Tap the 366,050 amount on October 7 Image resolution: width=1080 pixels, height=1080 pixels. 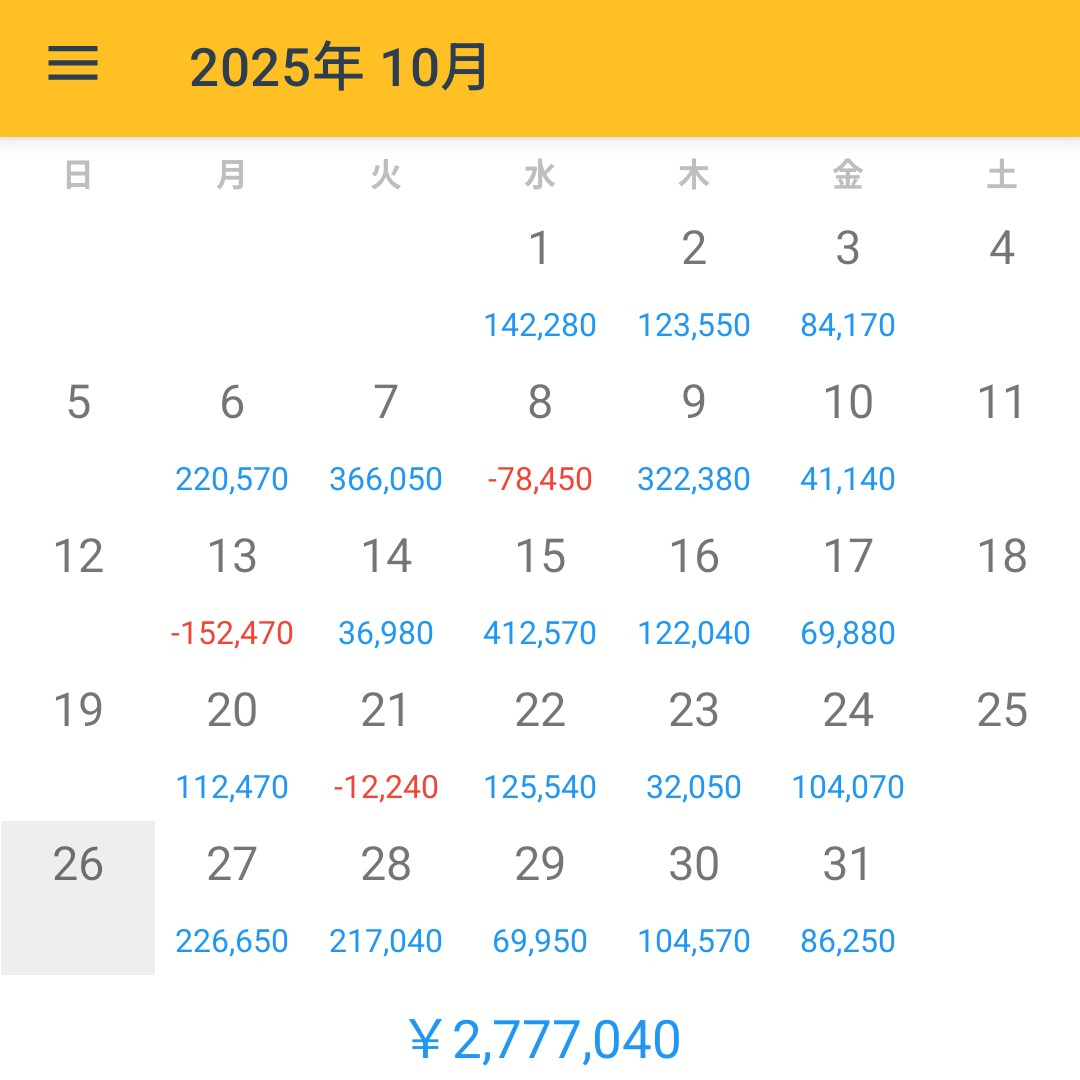(386, 479)
